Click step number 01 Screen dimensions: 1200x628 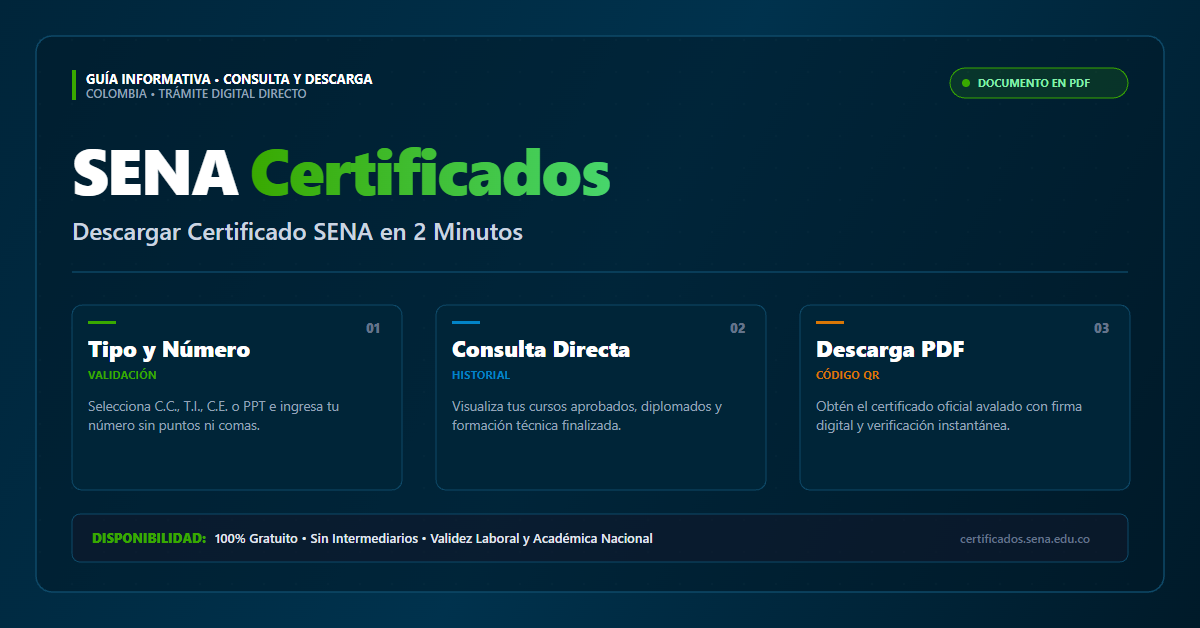click(373, 328)
